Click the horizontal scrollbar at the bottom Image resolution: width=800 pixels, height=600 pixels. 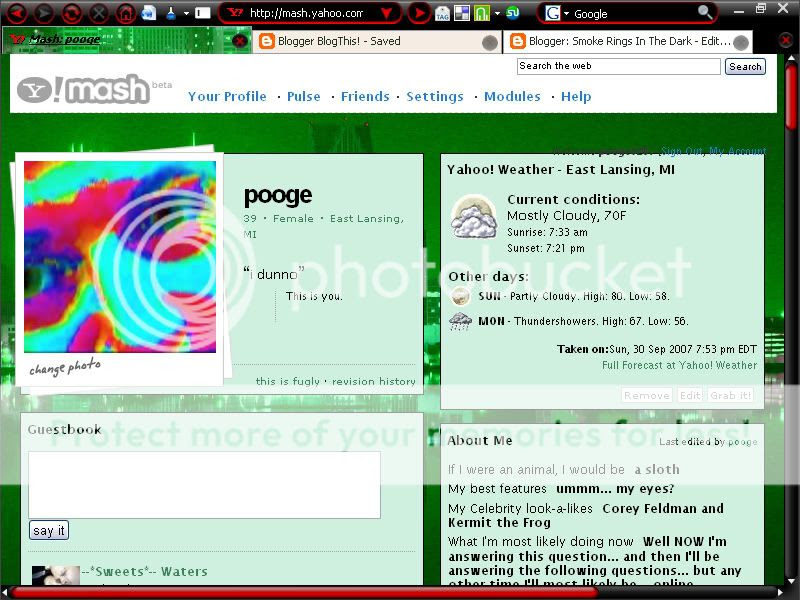coord(303,592)
